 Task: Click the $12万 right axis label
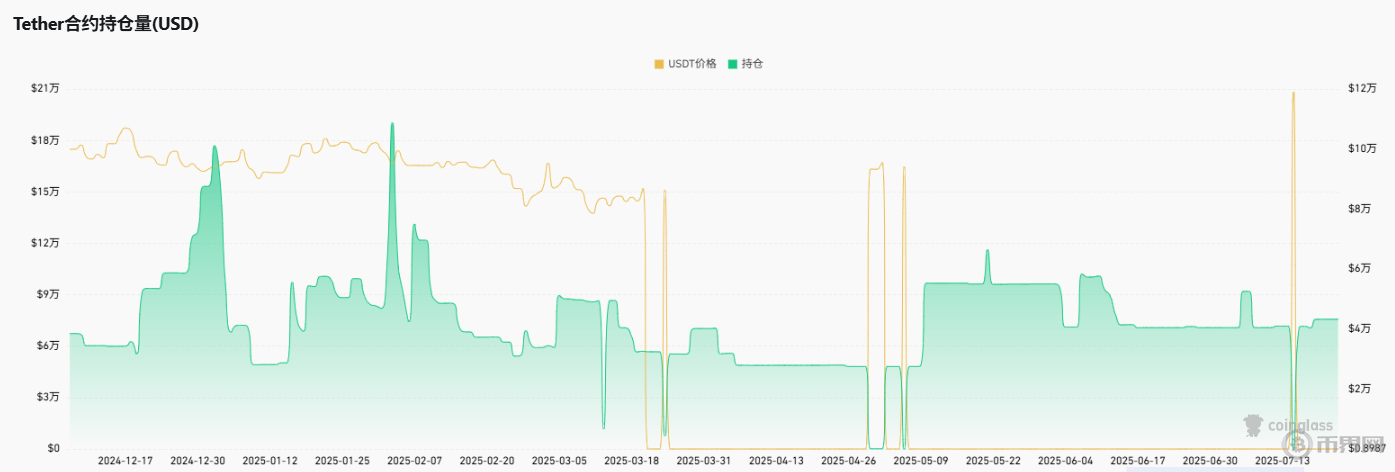[x=1362, y=89]
